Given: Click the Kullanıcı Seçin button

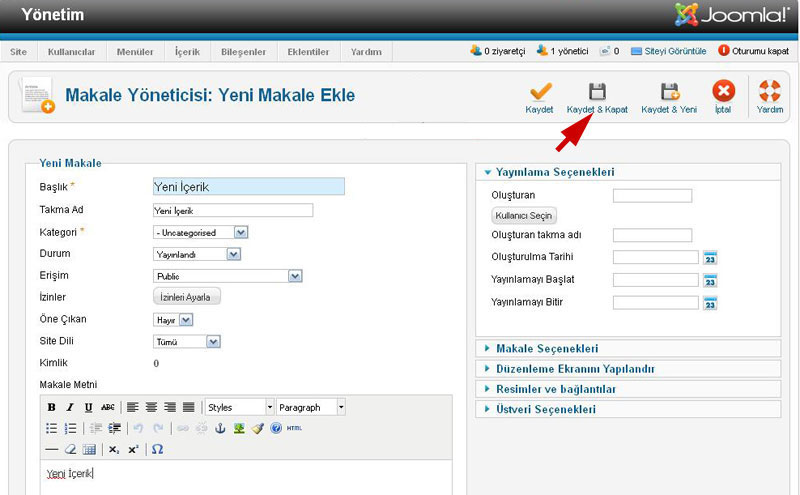Looking at the screenshot, I should point(524,215).
